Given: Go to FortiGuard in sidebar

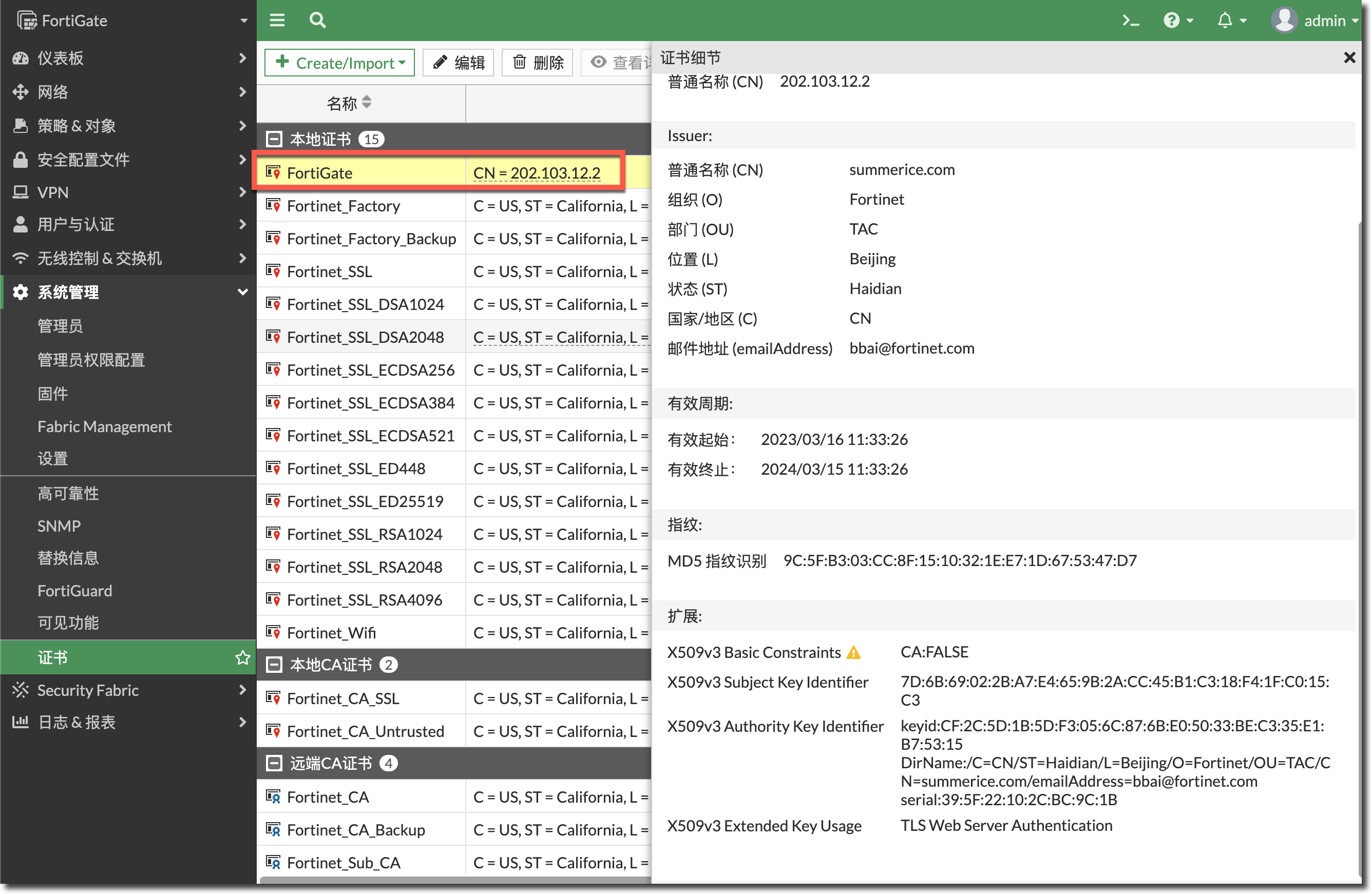Looking at the screenshot, I should coord(74,590).
